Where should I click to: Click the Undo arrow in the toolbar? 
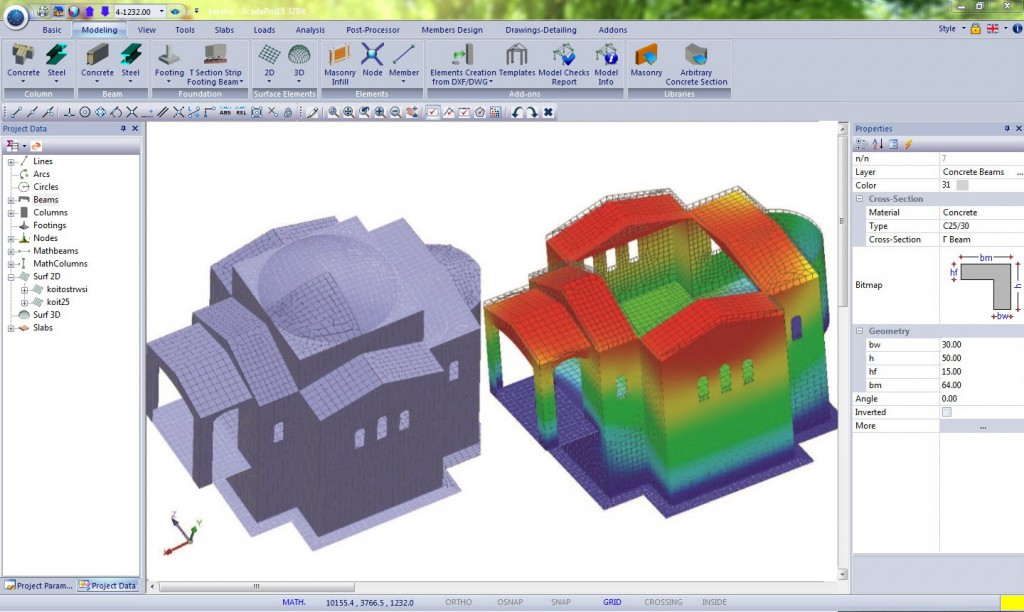(x=516, y=112)
